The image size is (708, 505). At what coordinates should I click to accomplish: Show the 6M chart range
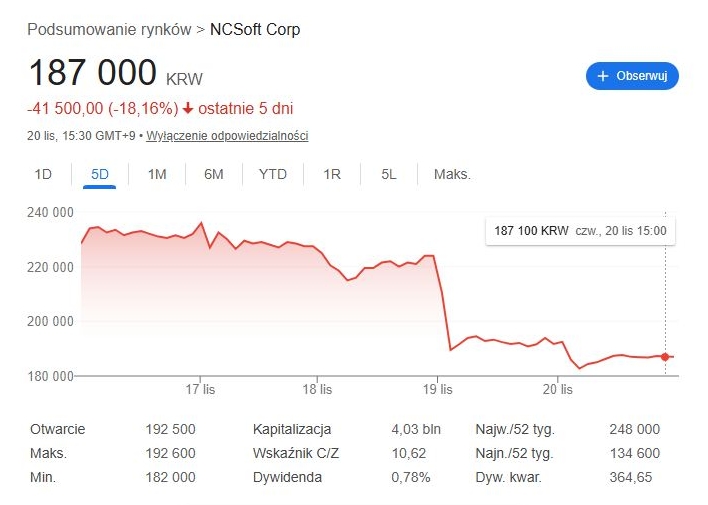point(214,174)
